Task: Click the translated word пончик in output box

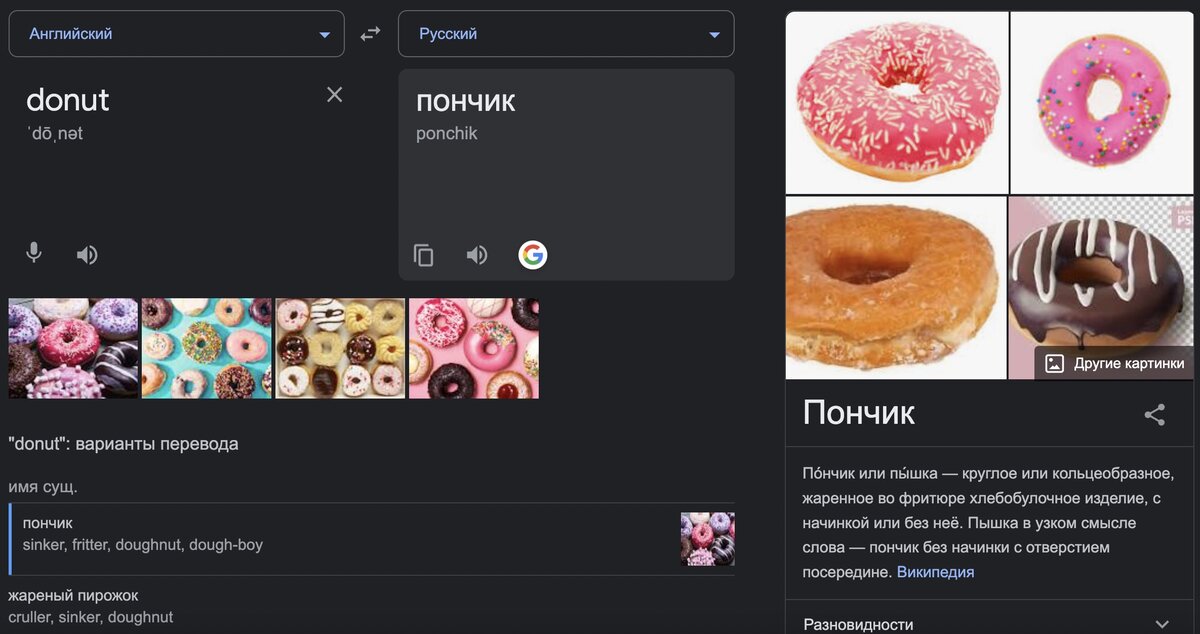Action: (x=466, y=101)
